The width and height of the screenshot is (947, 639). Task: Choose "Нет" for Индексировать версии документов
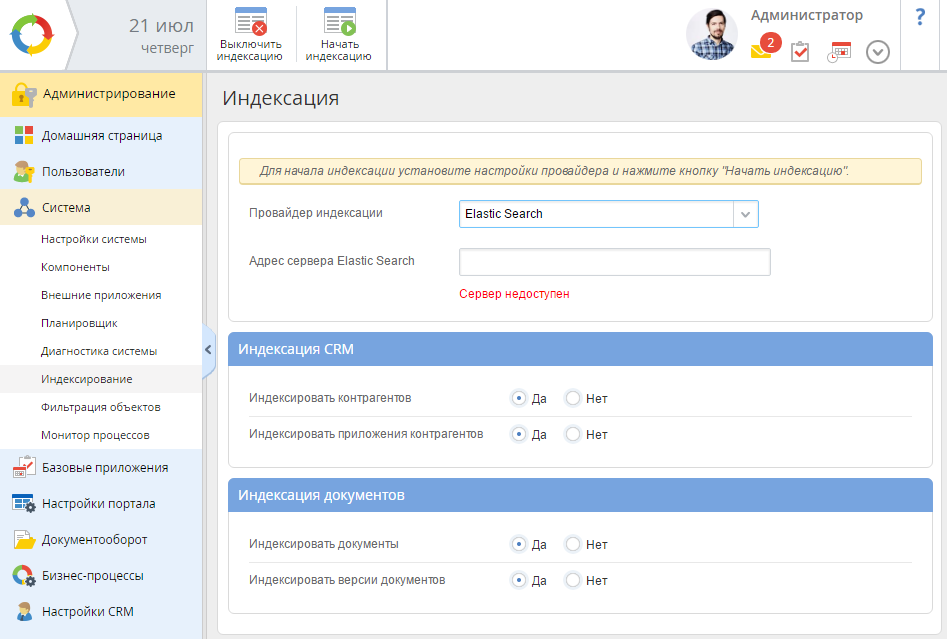coord(573,580)
